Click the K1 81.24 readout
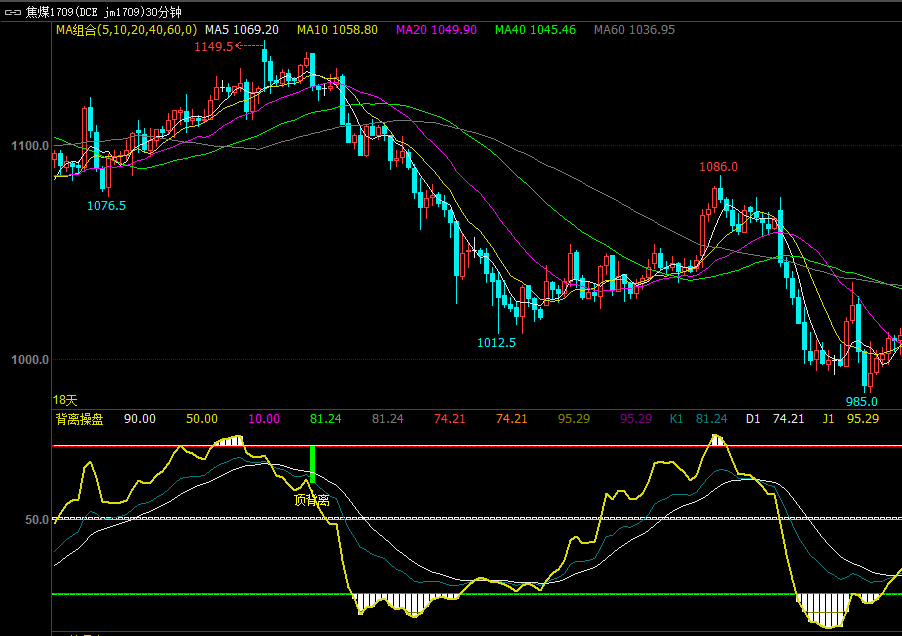902x636 pixels. (698, 419)
